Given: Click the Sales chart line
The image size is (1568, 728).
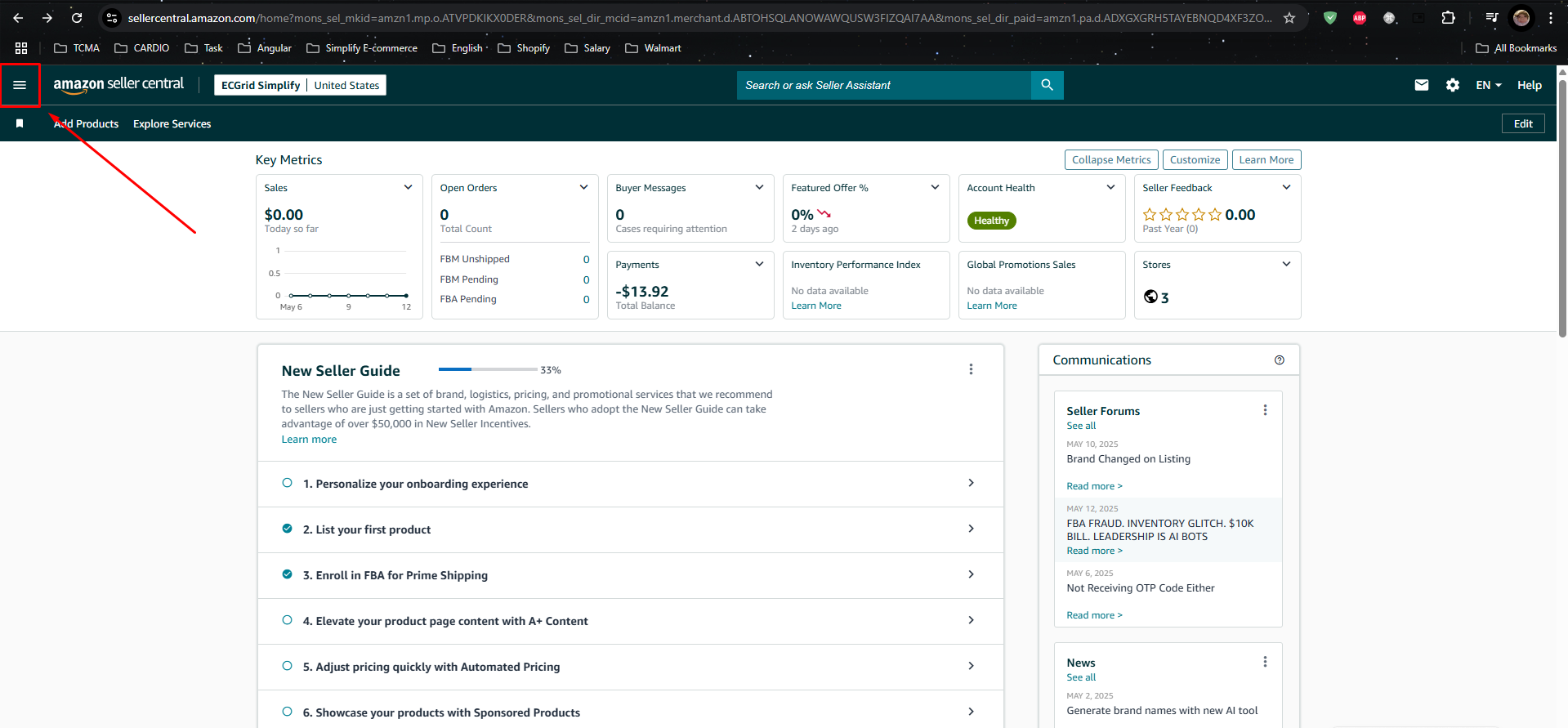Looking at the screenshot, I should click(x=348, y=295).
